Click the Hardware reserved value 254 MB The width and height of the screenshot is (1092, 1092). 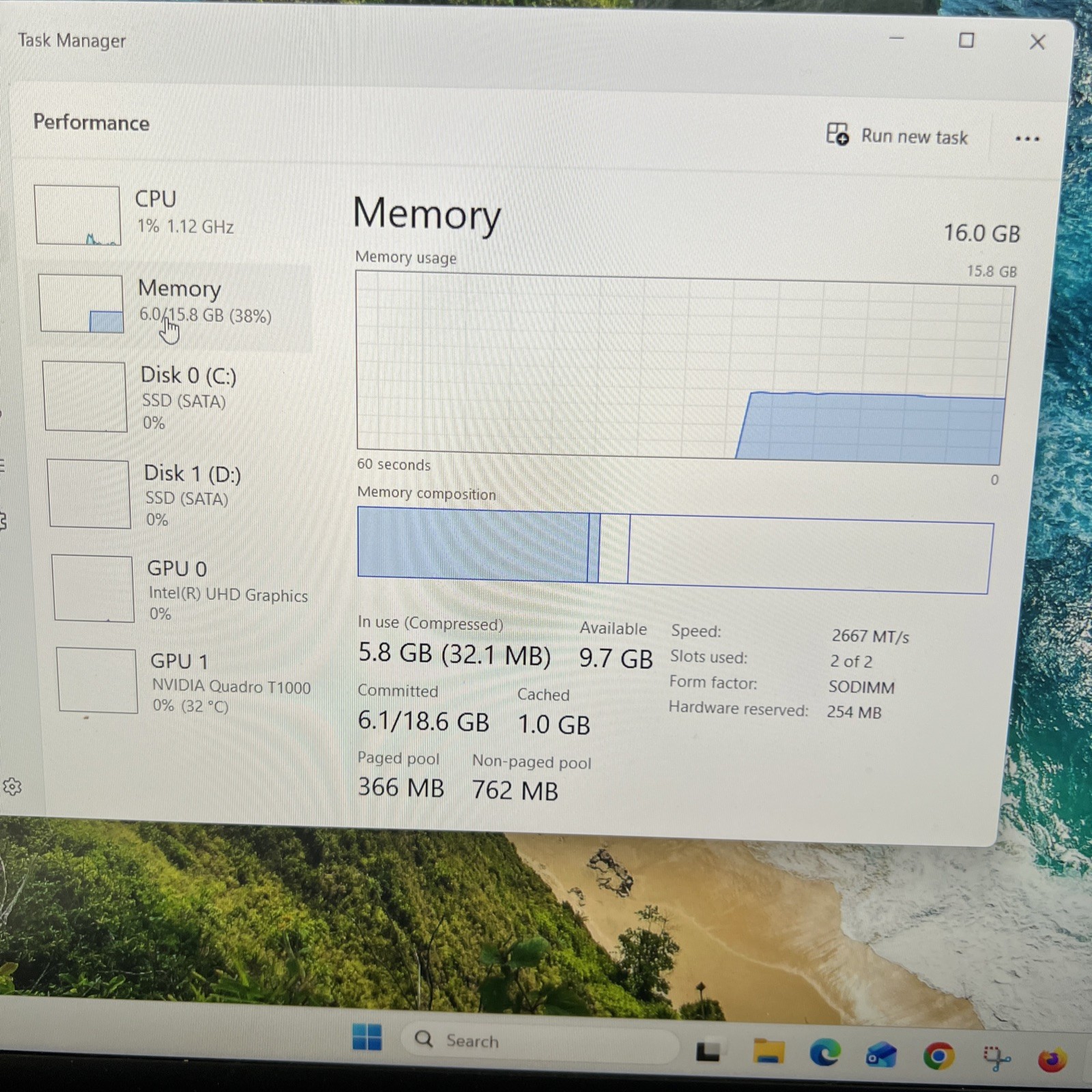tap(854, 712)
